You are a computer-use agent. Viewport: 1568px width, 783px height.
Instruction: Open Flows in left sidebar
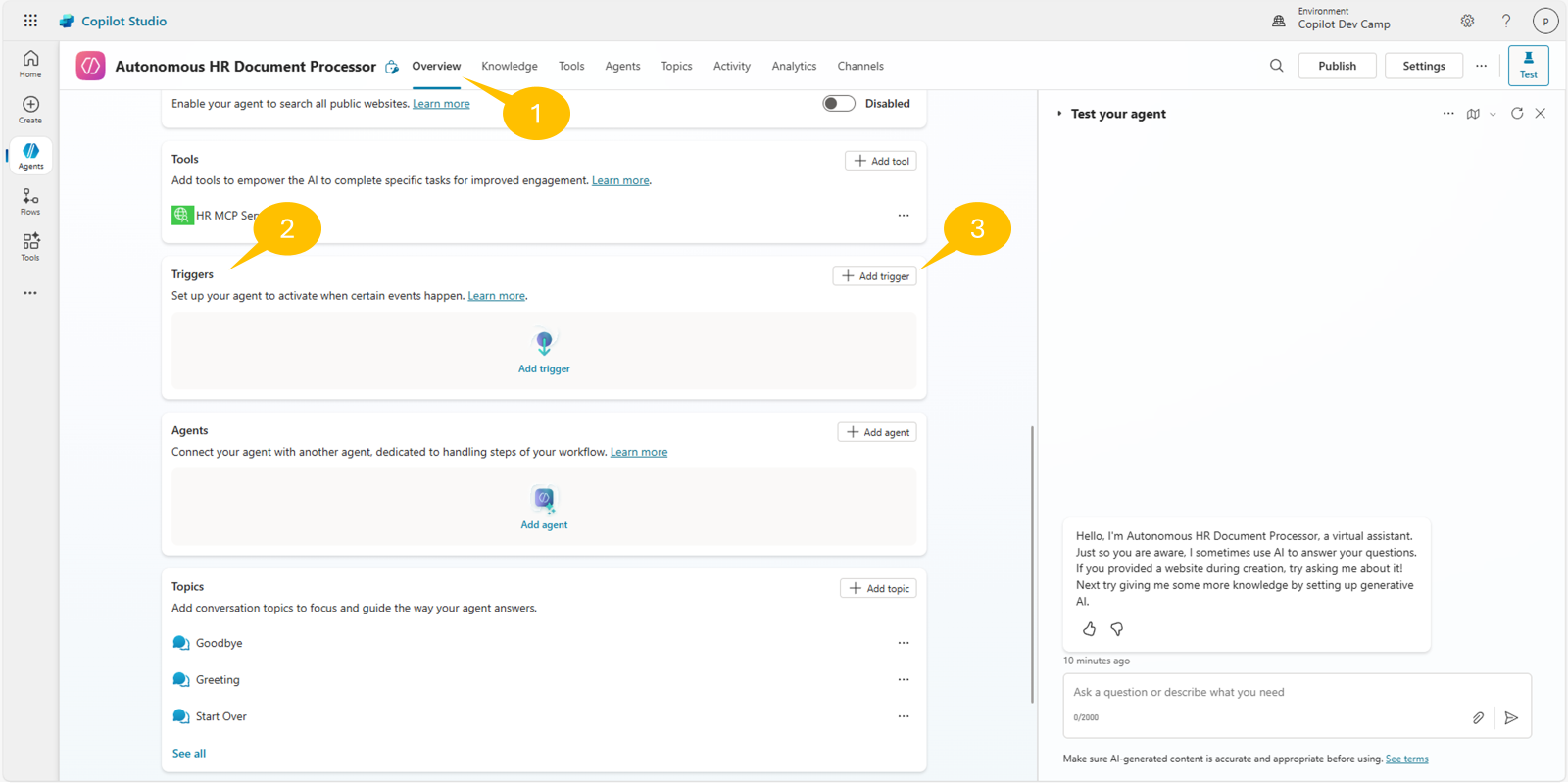(30, 202)
